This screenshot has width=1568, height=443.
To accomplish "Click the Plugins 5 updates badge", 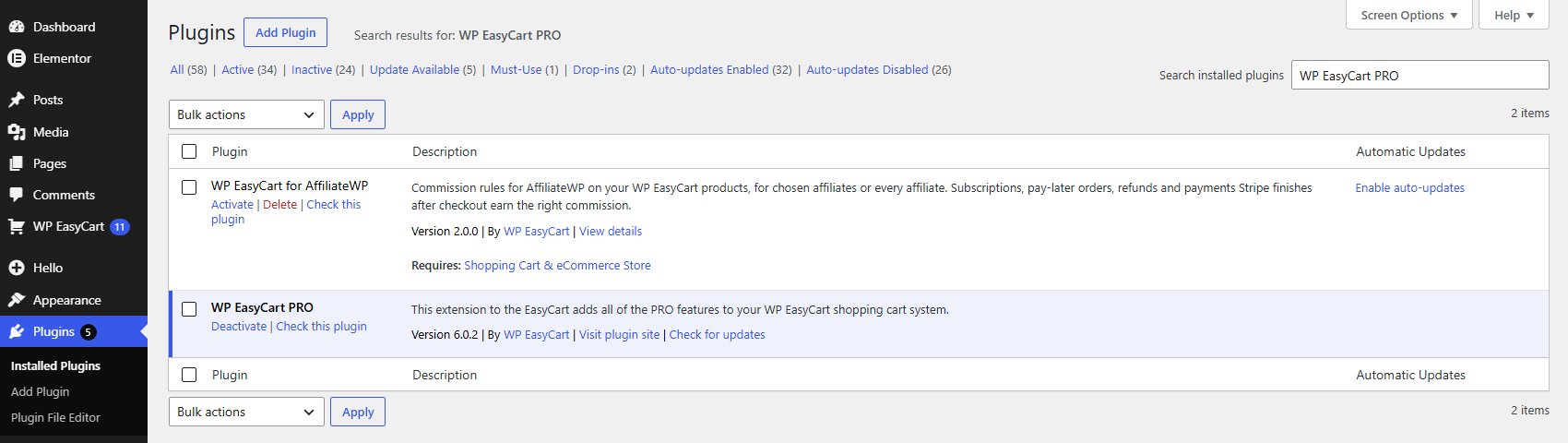I will coord(88,331).
